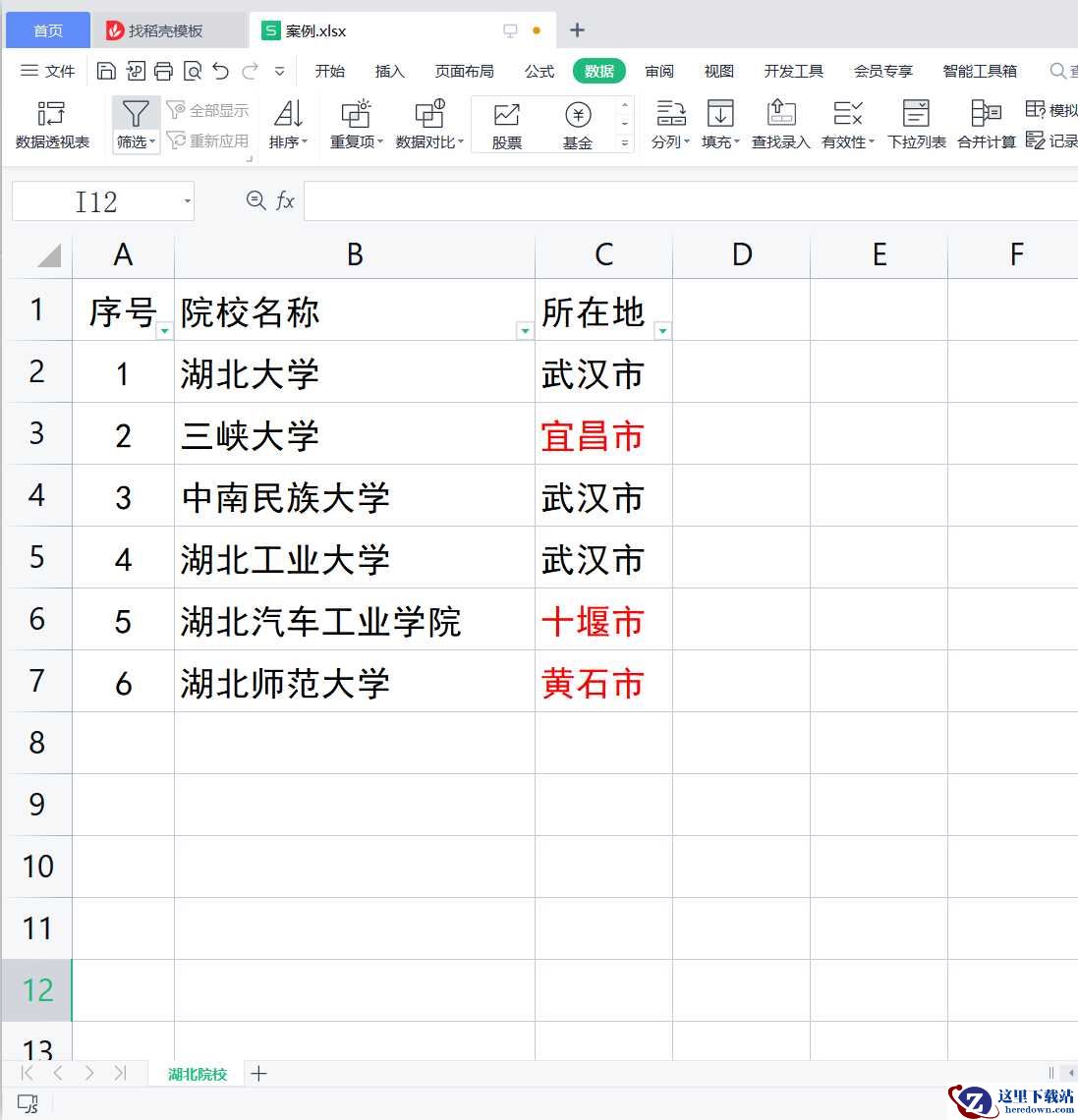This screenshot has height=1120, width=1078.
Task: Click Text to Columns (分列) icon
Action: tap(670, 114)
